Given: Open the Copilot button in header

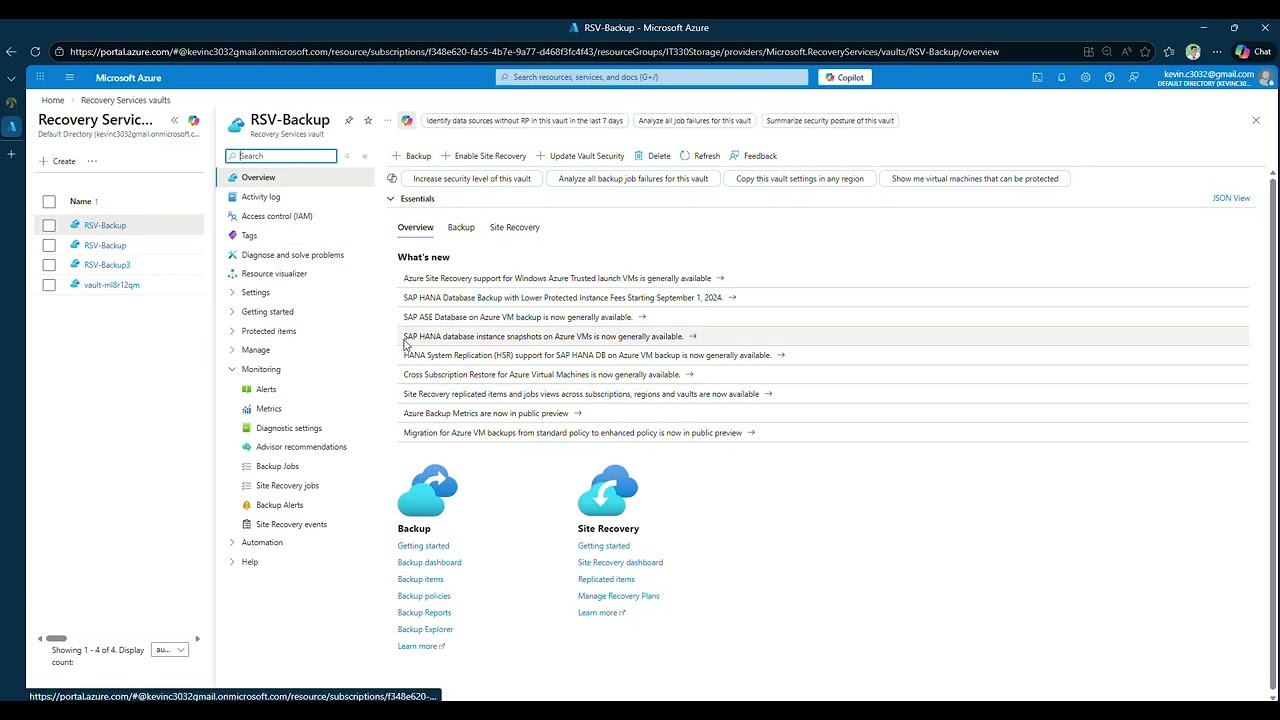Looking at the screenshot, I should pos(844,77).
